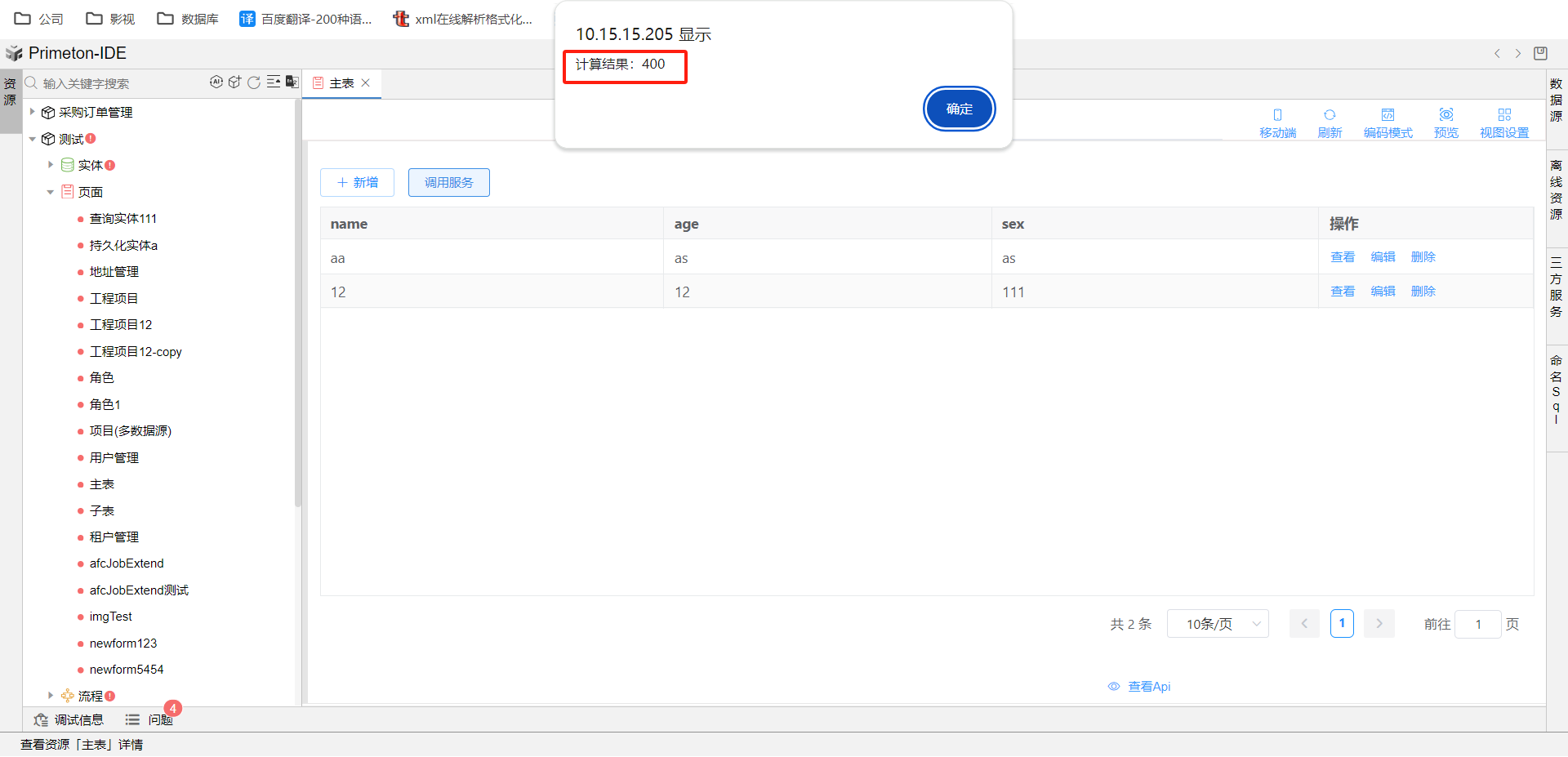Click the AI assistant icon in resource toolbar

click(216, 82)
